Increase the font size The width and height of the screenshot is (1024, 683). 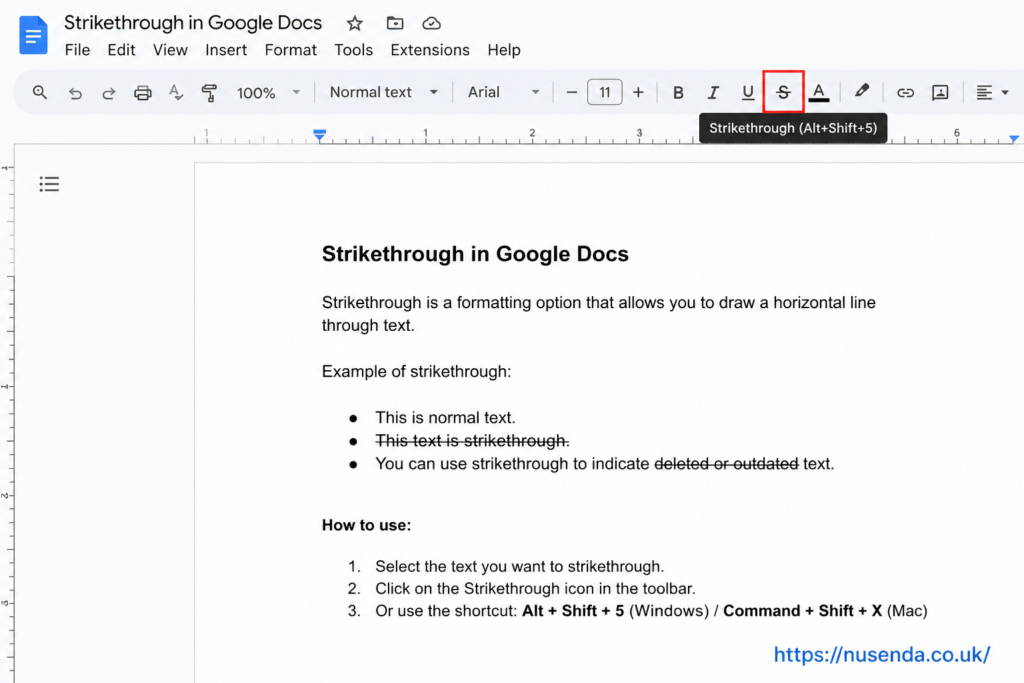click(x=638, y=93)
